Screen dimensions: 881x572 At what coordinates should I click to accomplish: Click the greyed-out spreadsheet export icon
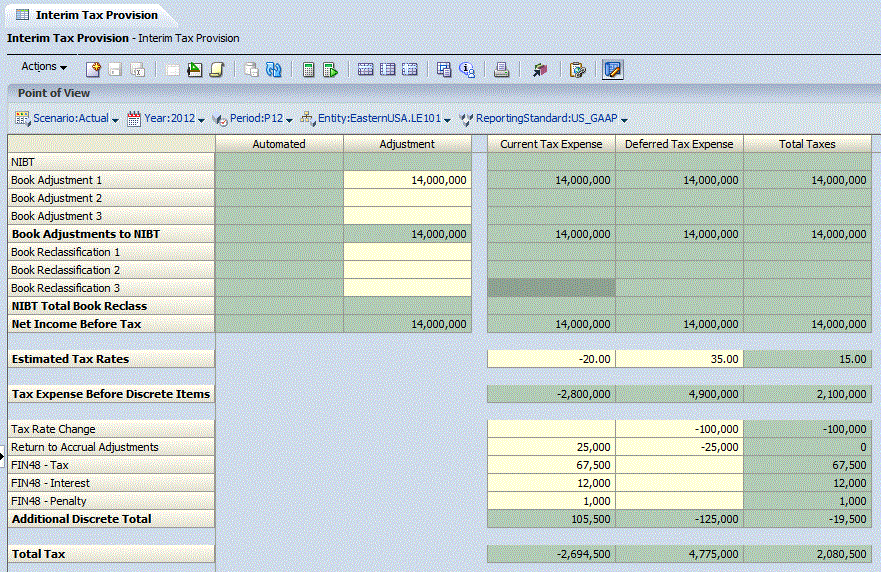(x=138, y=70)
